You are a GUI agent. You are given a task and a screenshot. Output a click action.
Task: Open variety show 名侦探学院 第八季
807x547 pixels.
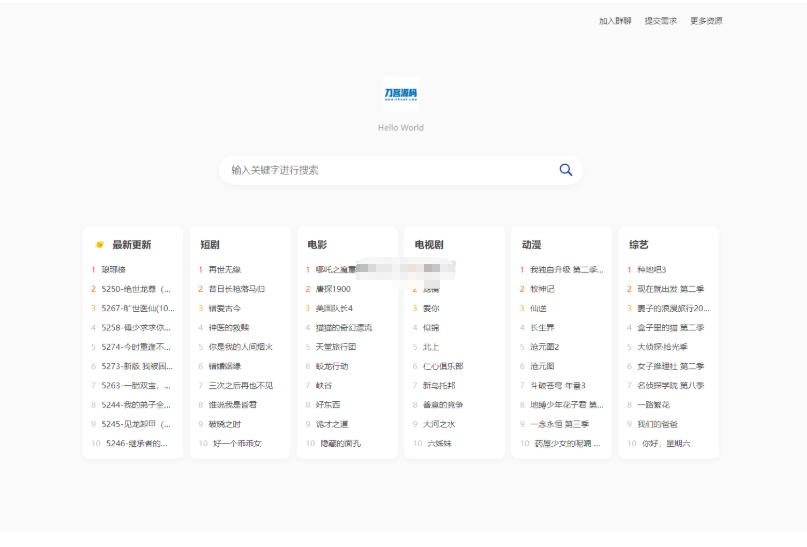pos(670,385)
